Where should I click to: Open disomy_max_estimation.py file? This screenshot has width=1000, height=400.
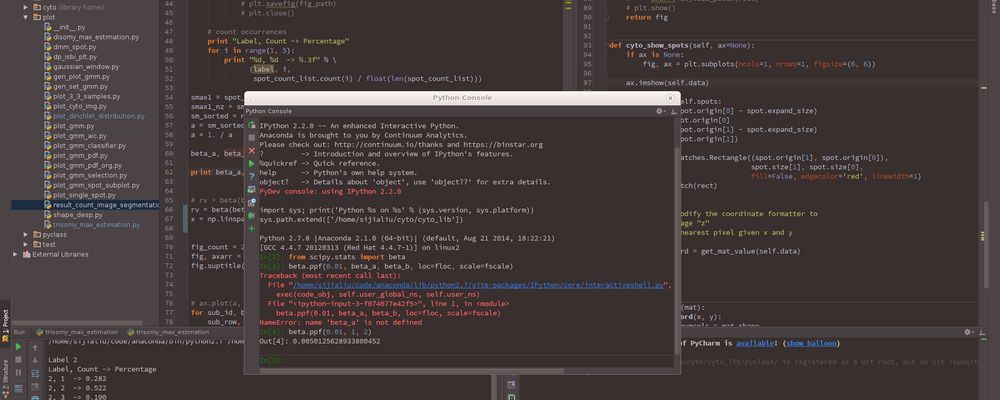pos(96,37)
